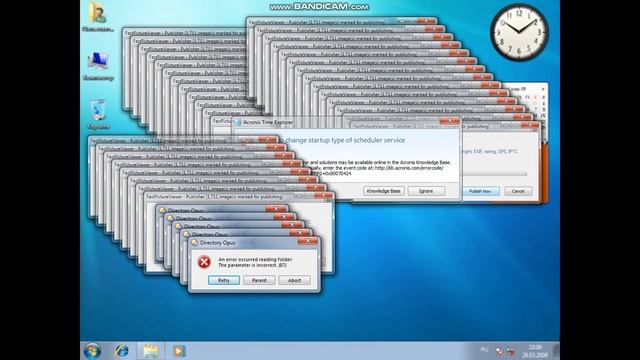
Task: Select the Recycle Bin desktop icon
Action: point(98,114)
